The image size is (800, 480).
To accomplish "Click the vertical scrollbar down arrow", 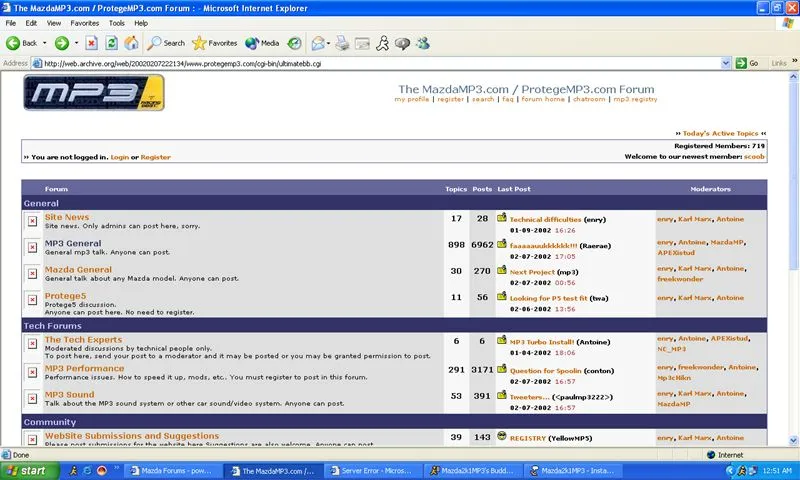I will [793, 441].
